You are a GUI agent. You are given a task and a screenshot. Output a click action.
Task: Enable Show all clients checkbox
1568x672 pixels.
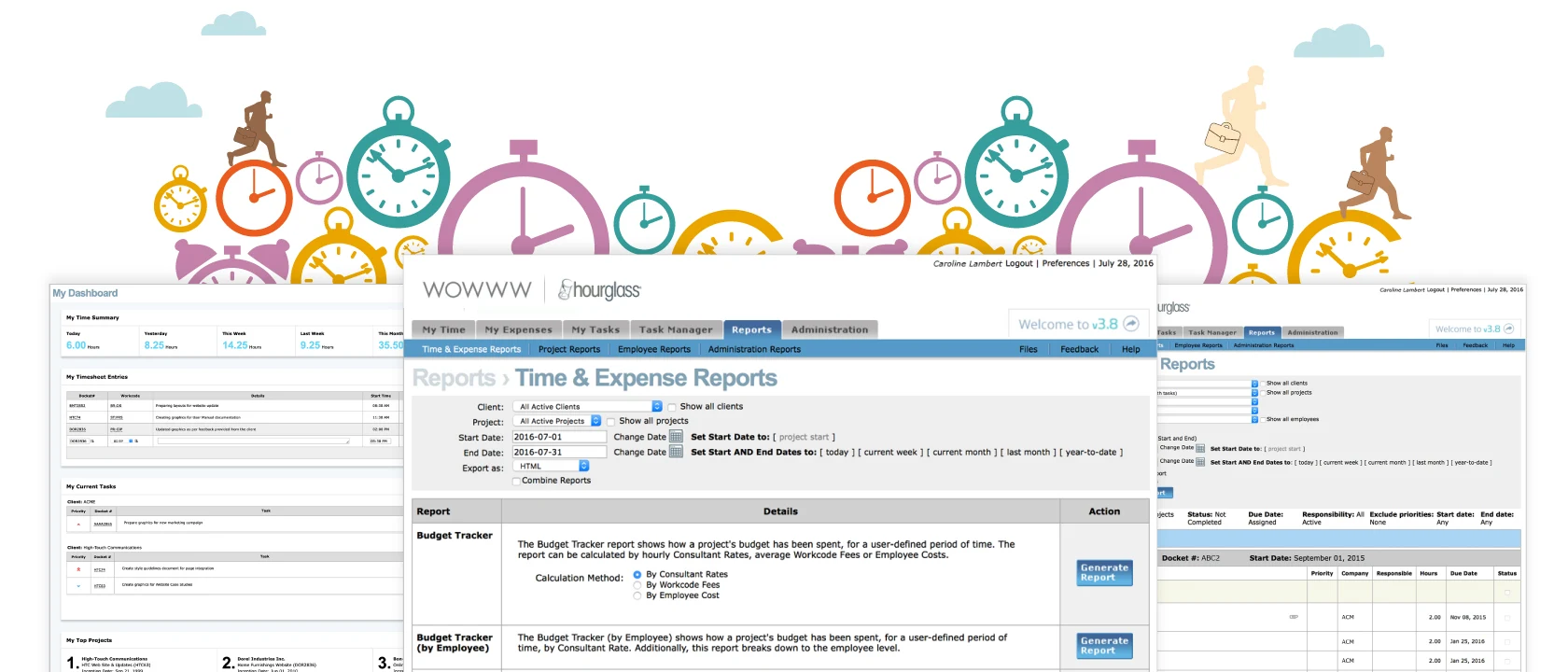click(x=671, y=407)
